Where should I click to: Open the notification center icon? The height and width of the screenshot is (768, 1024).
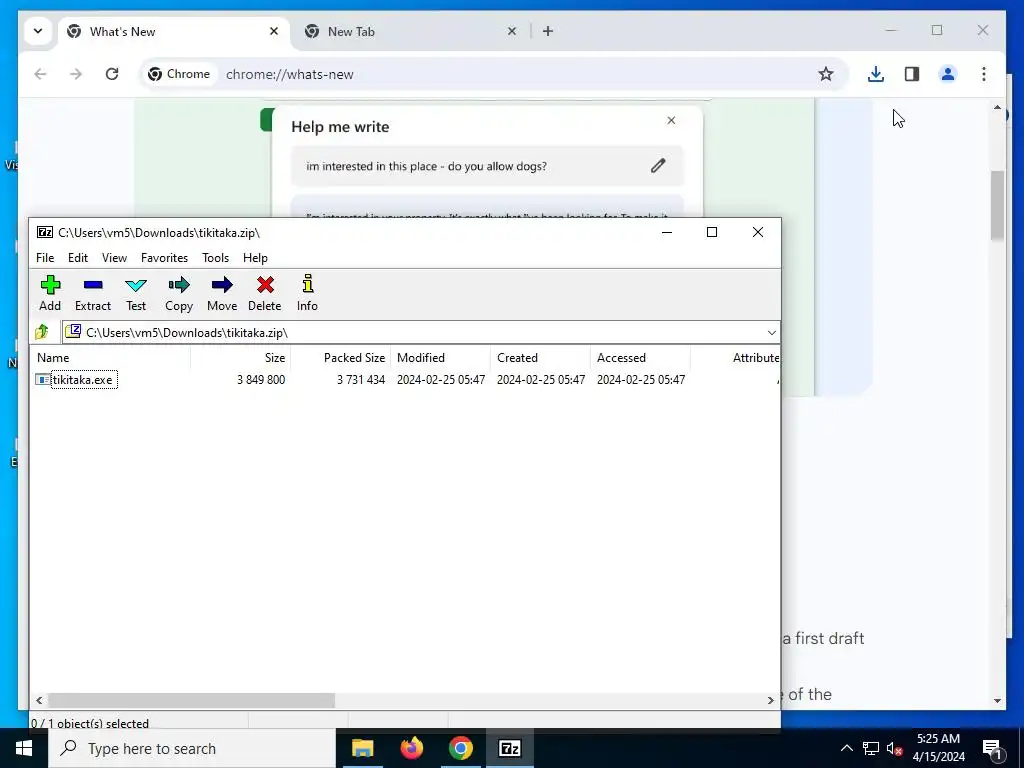[x=992, y=748]
